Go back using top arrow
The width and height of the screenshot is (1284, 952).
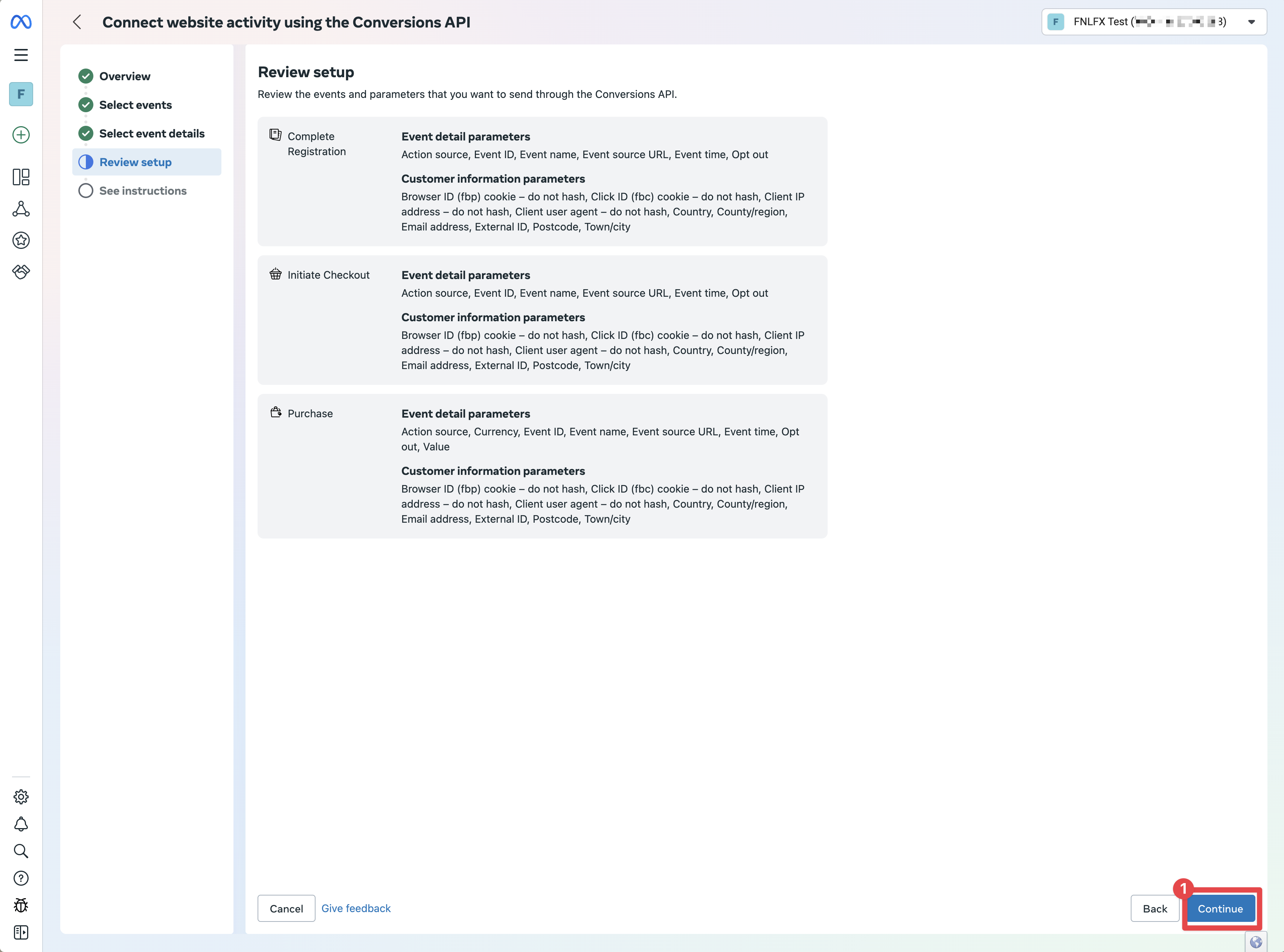pyautogui.click(x=77, y=22)
